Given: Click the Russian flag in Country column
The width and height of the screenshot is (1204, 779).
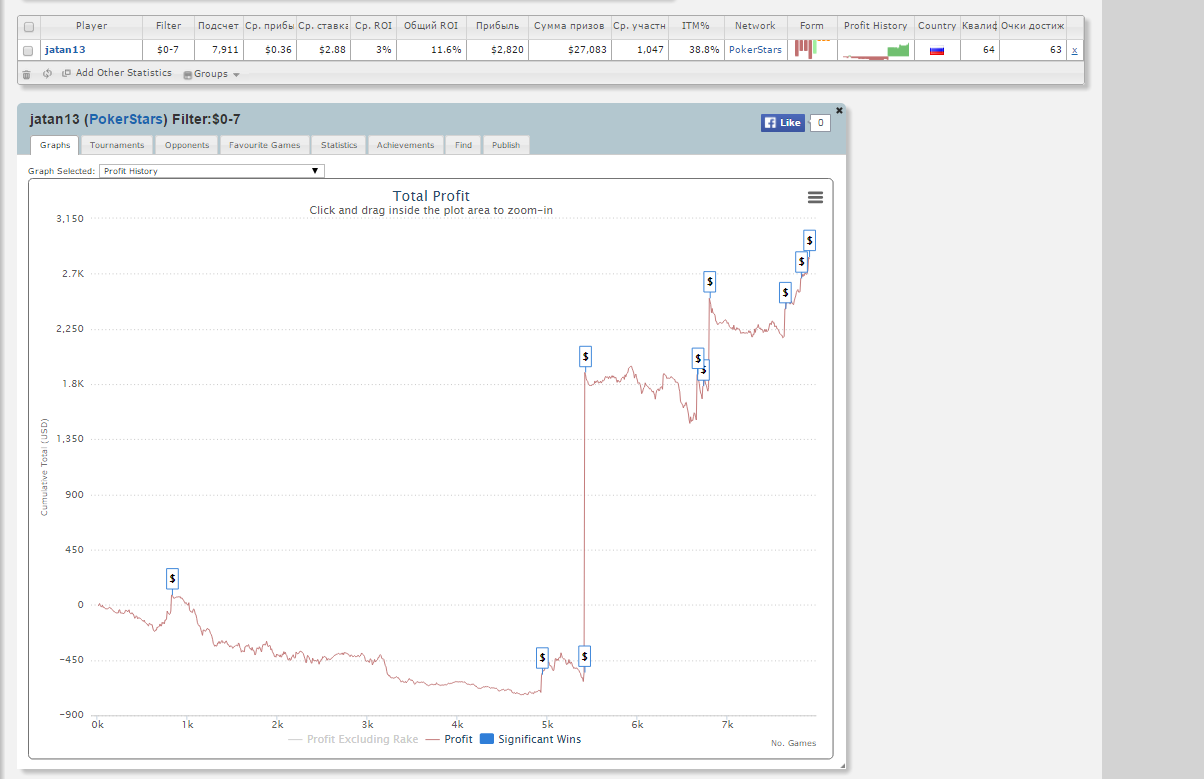Looking at the screenshot, I should coord(937,50).
